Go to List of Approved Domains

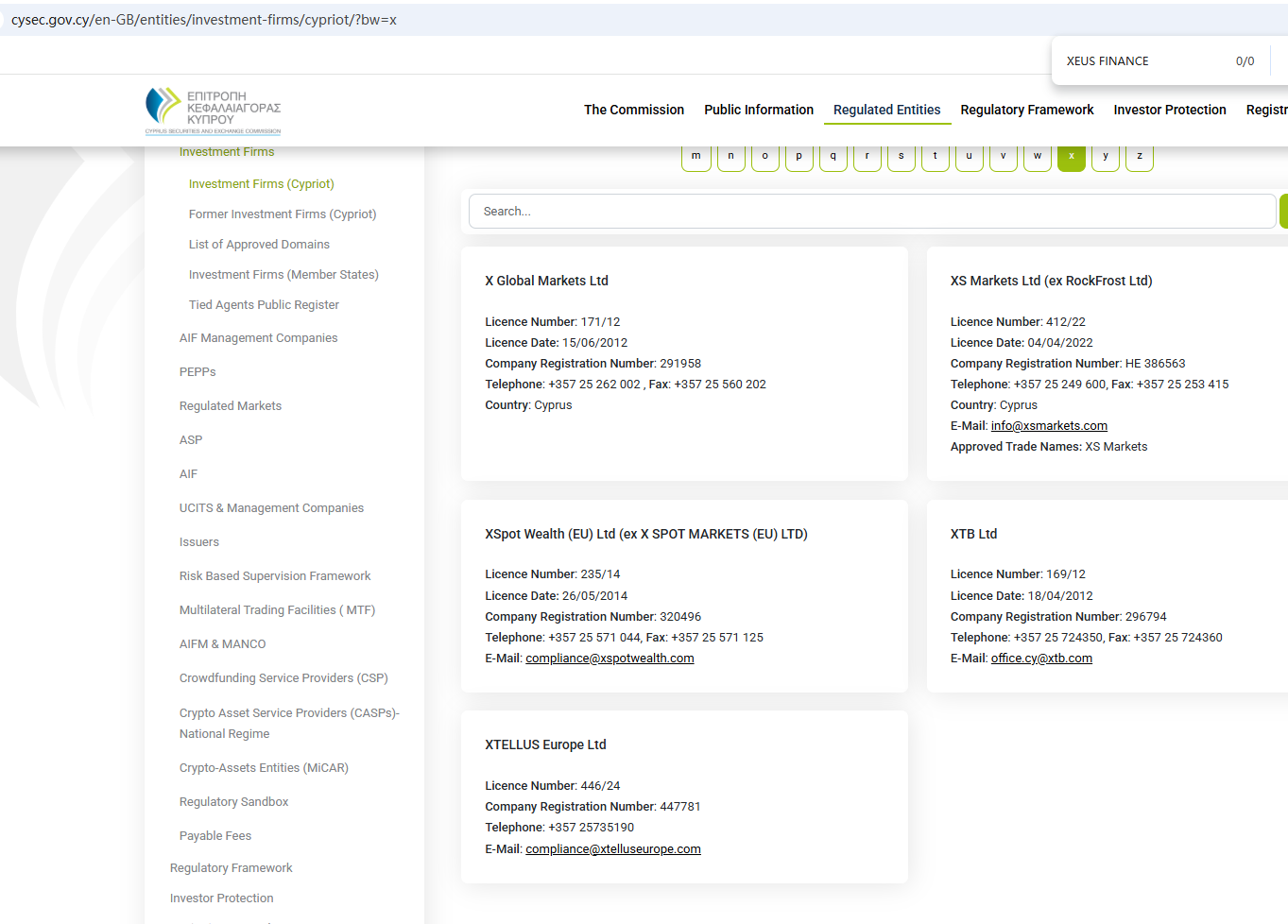259,245
